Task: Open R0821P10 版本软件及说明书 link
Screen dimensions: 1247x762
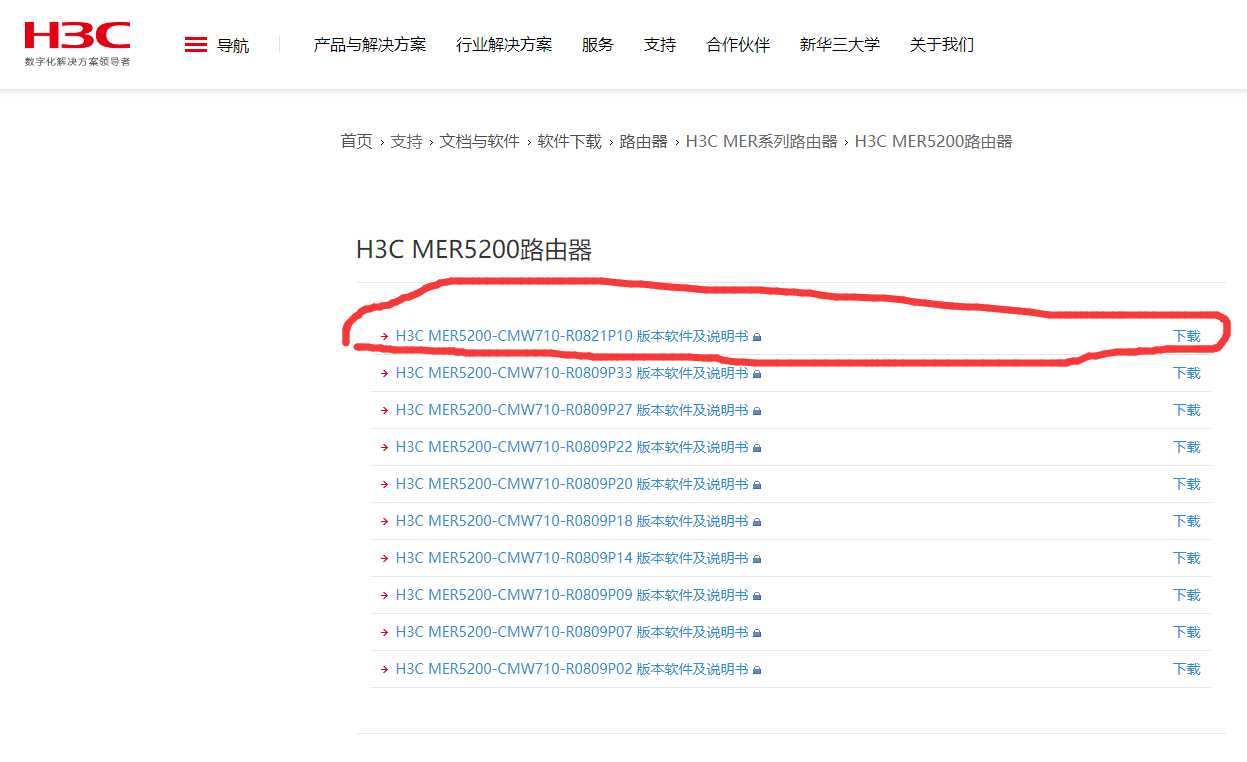Action: point(572,336)
